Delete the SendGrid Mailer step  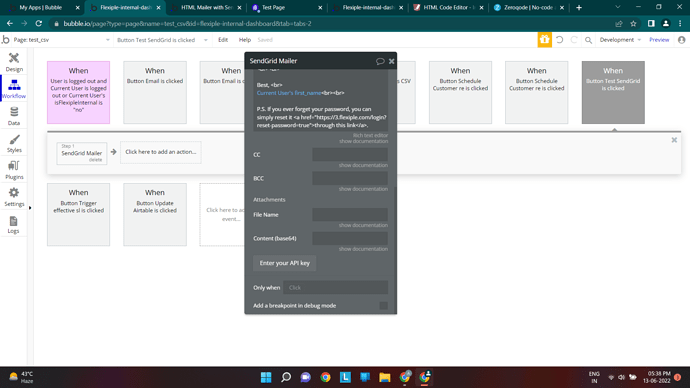[x=95, y=160]
